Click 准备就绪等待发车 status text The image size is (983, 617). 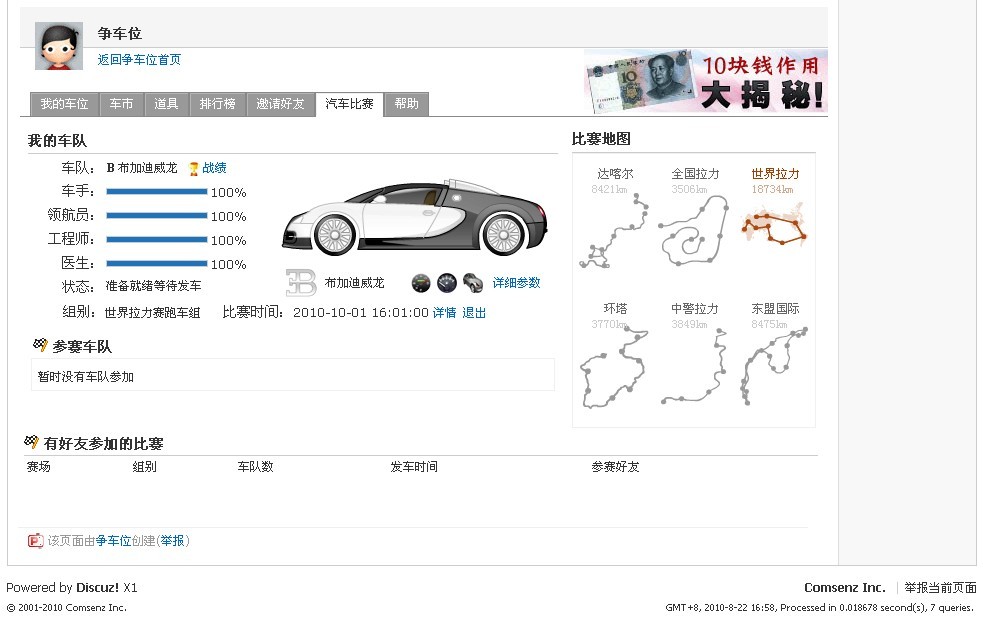coord(154,286)
